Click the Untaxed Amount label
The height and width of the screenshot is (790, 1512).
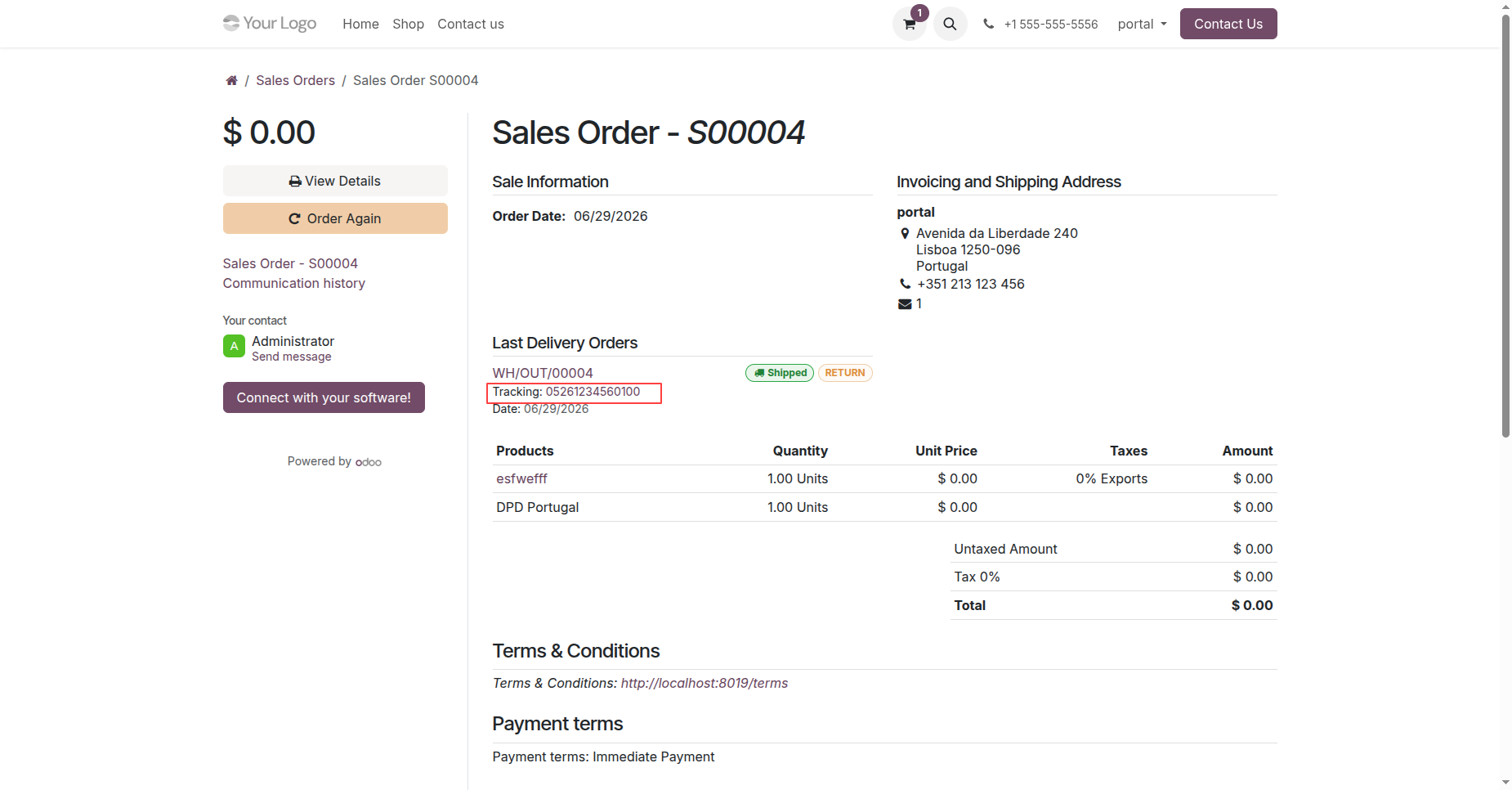pos(1005,549)
